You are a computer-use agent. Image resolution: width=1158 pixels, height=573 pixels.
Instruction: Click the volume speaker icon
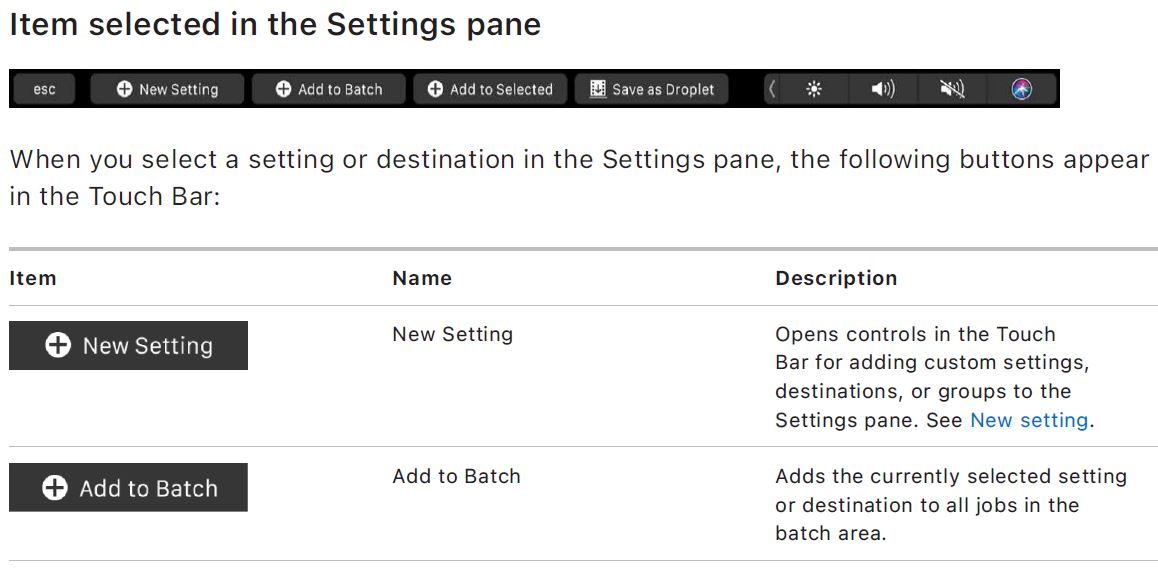(x=883, y=89)
